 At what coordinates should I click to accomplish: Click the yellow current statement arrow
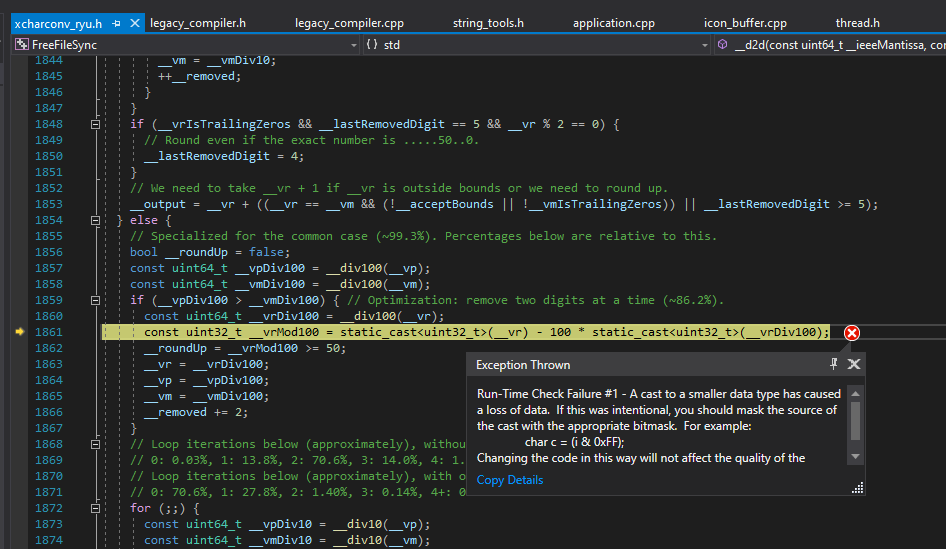(x=19, y=332)
